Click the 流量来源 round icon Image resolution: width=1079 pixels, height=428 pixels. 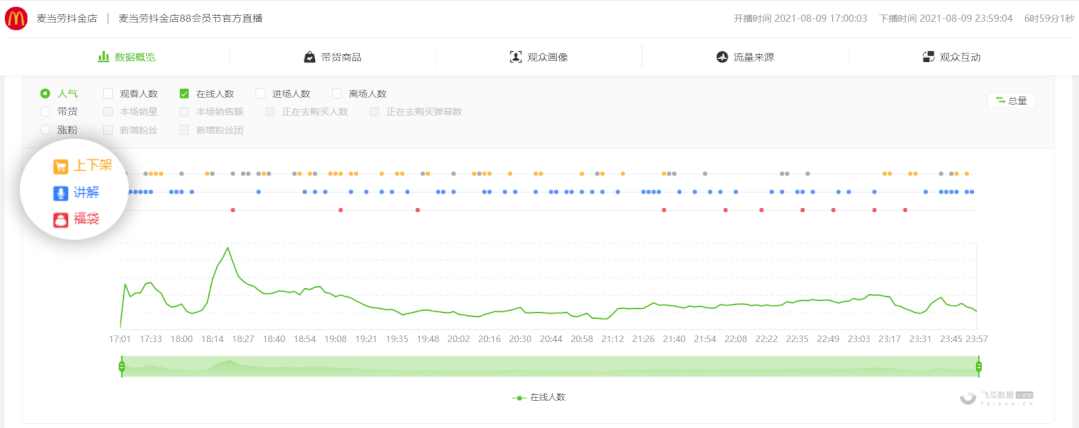tap(722, 57)
